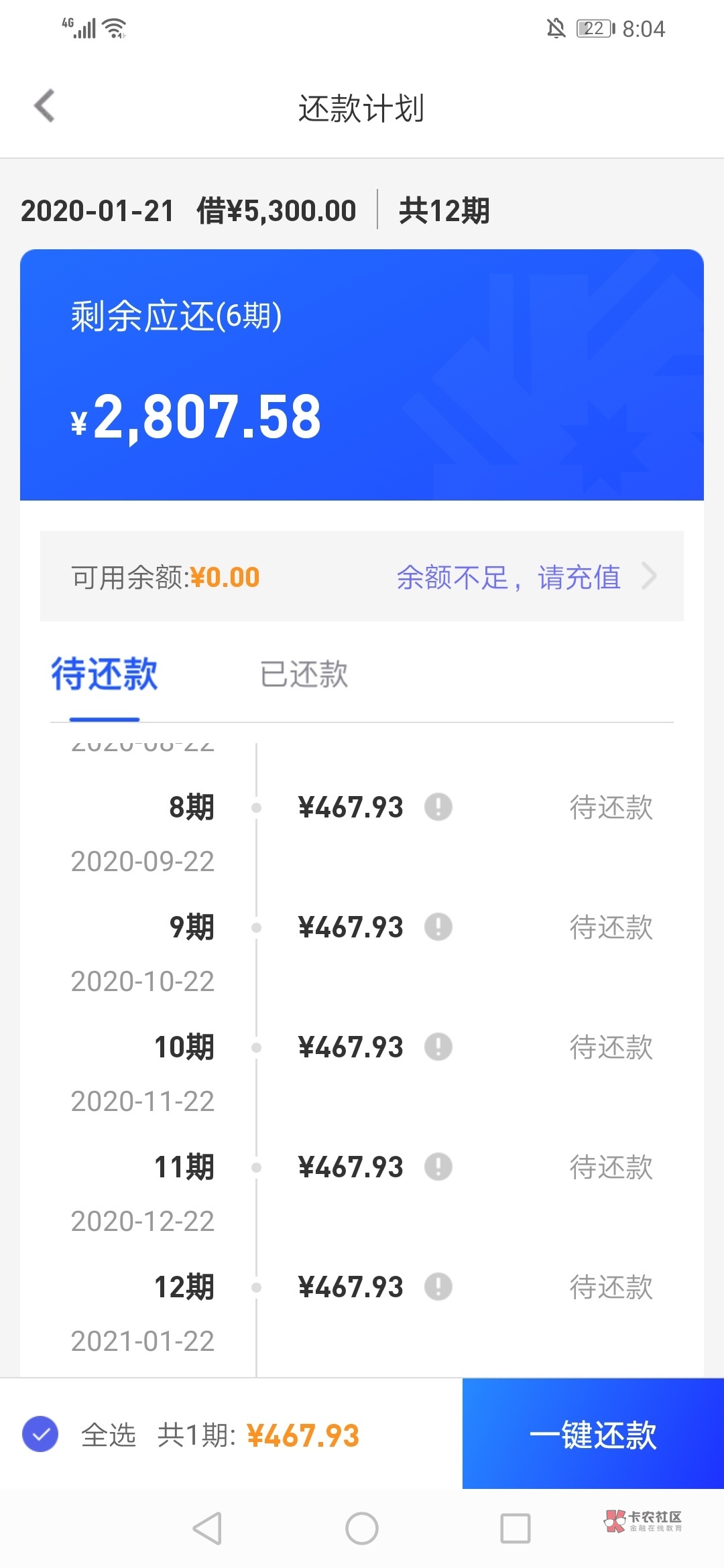
Task: Switch to 已还款 tab
Action: 304,674
